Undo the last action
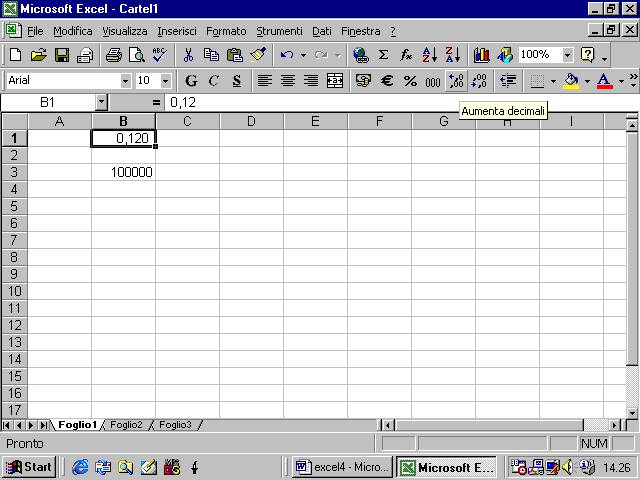This screenshot has height=480, width=640. coord(287,55)
